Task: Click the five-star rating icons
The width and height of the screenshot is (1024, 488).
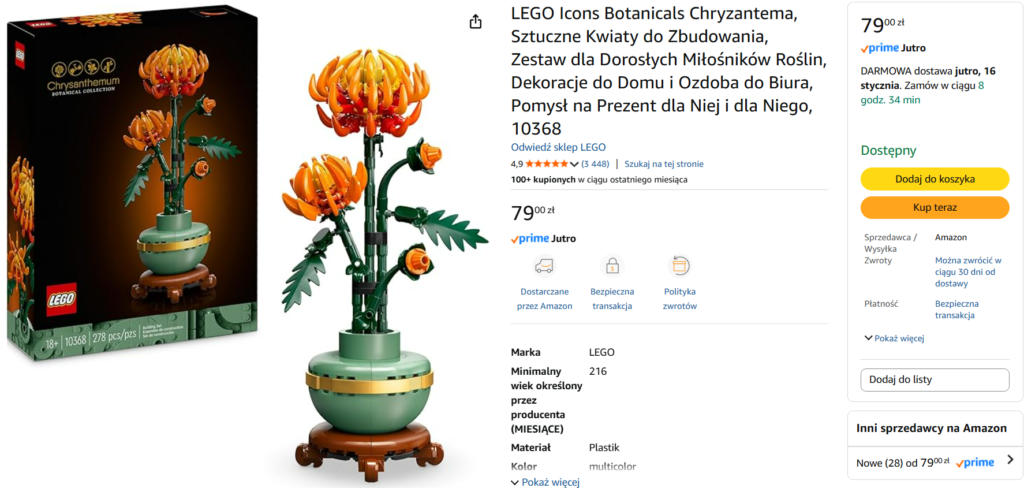Action: click(546, 163)
